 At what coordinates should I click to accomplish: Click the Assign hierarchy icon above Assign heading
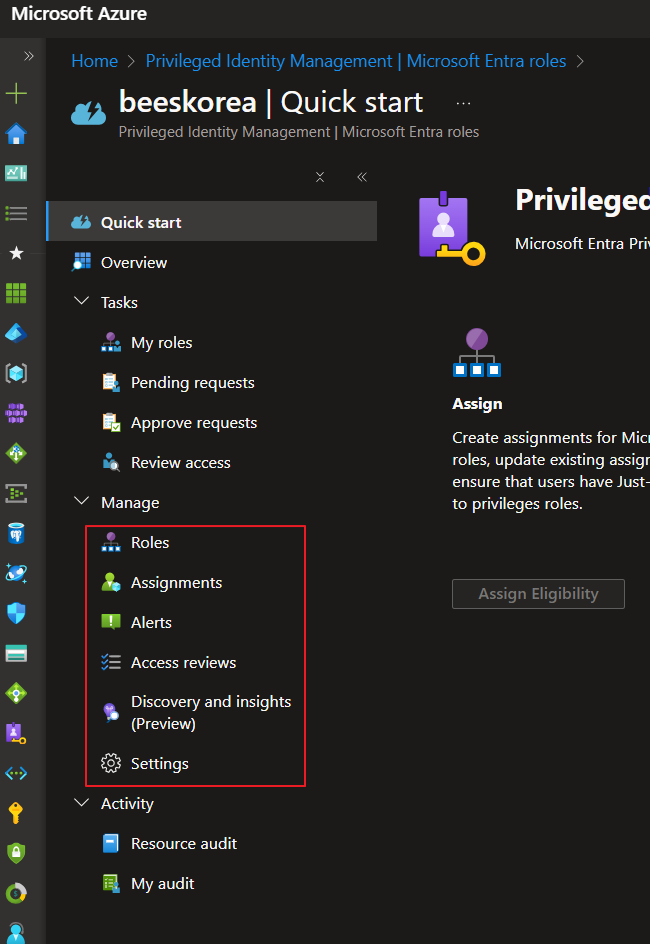[477, 353]
